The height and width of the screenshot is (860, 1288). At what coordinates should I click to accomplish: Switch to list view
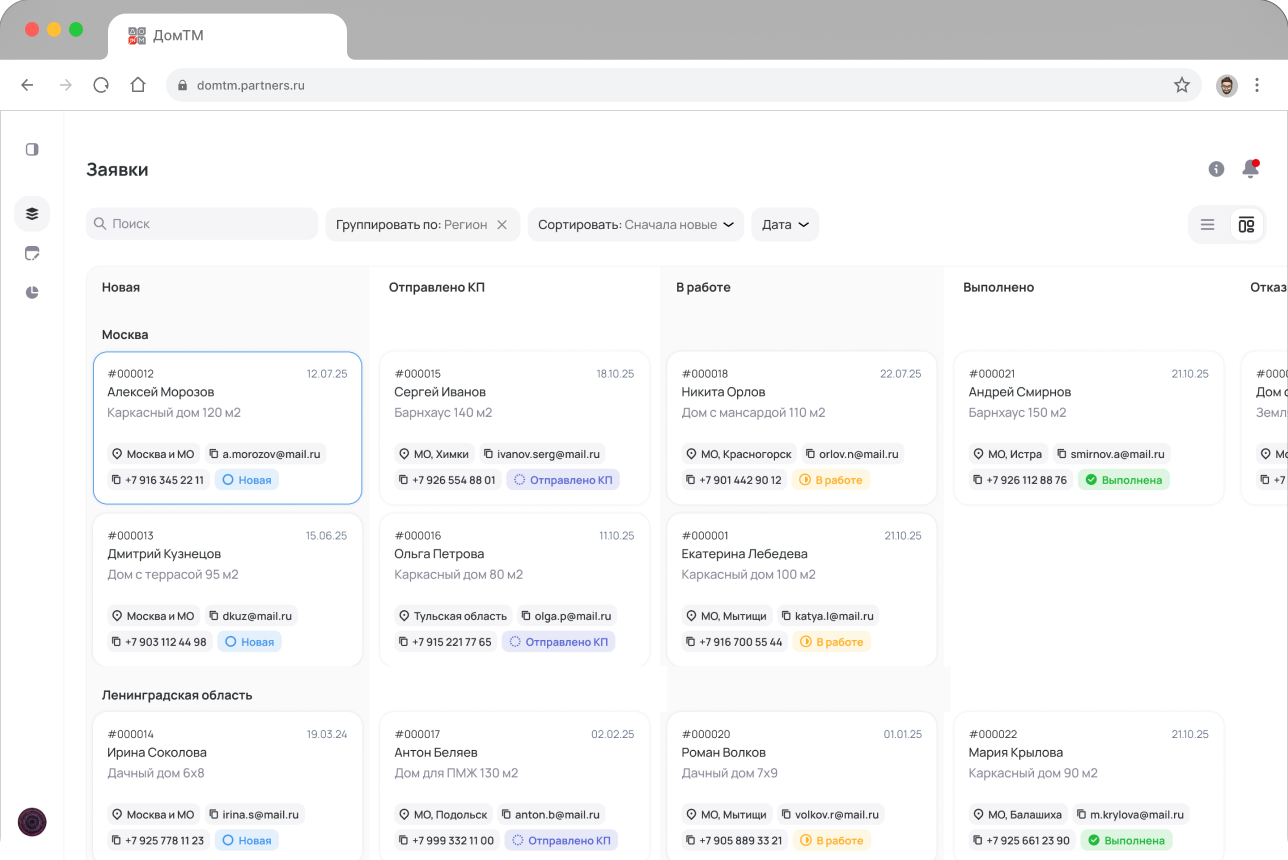click(1207, 225)
